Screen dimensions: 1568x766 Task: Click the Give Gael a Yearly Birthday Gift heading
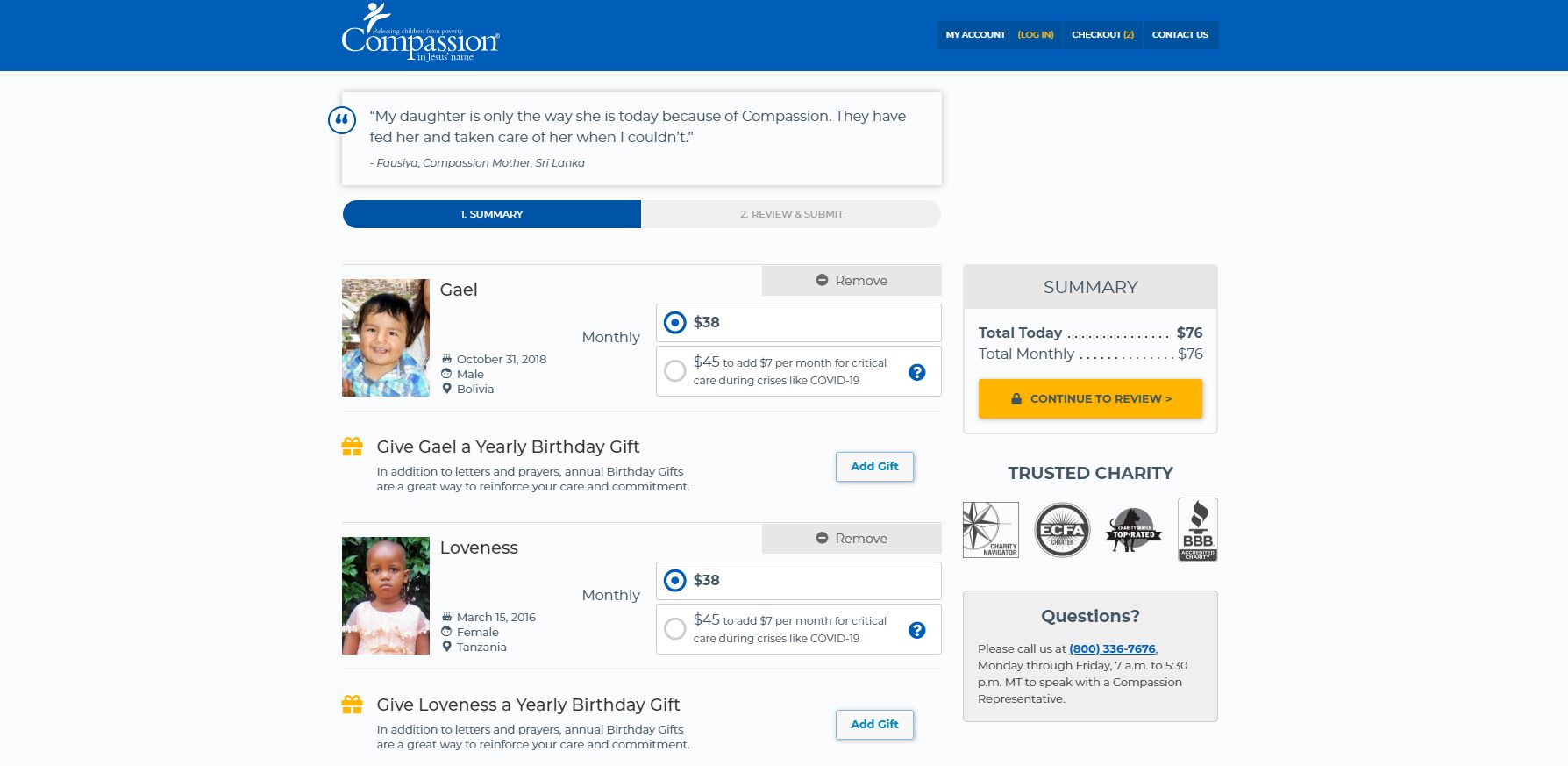pos(508,447)
